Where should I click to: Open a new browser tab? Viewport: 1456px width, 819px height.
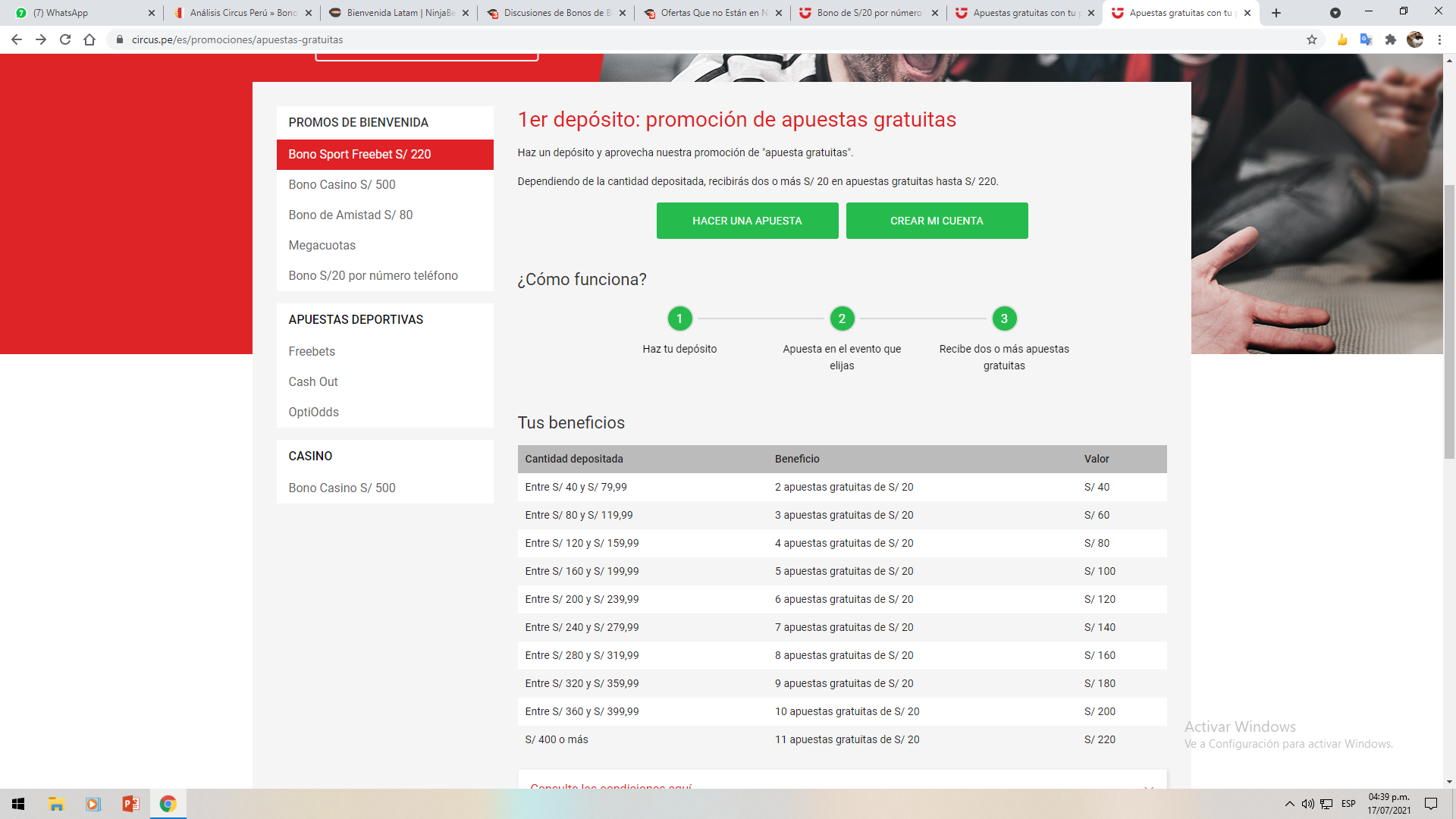point(1276,13)
